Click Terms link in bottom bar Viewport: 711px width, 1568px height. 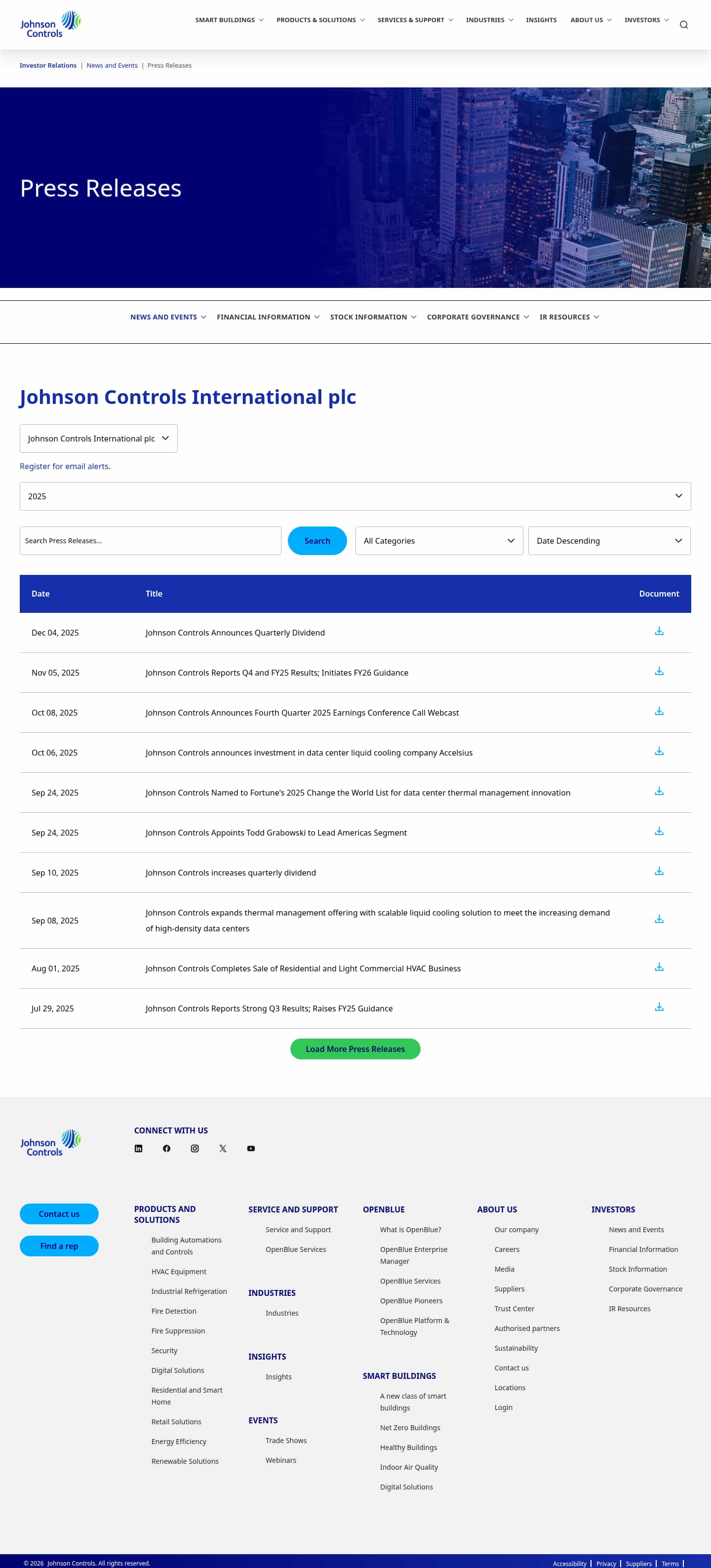[x=670, y=1564]
